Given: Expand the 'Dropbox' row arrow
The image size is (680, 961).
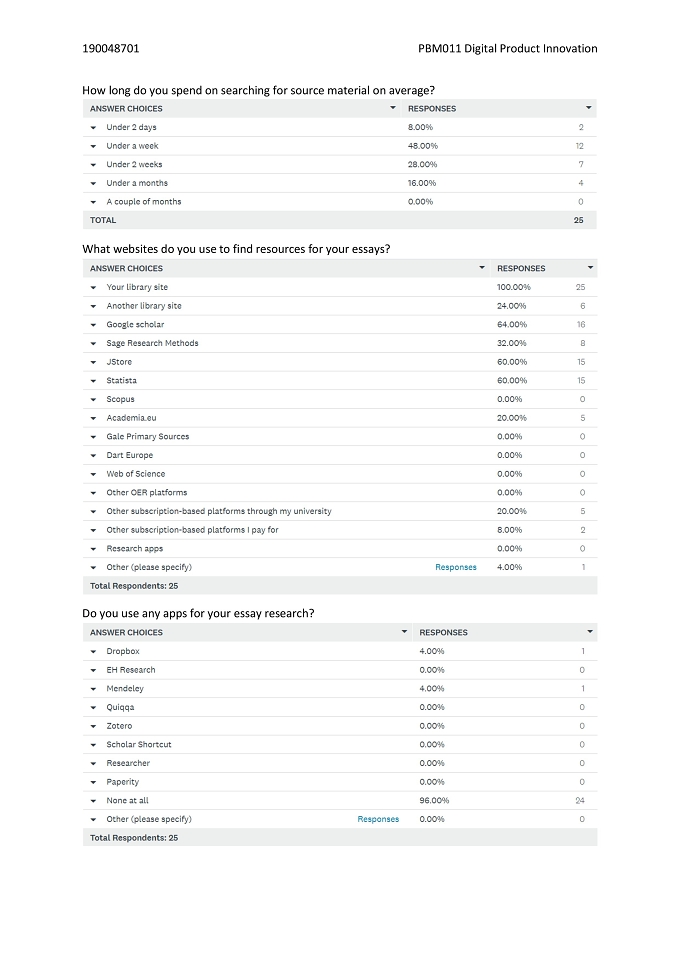Looking at the screenshot, I should [x=93, y=651].
